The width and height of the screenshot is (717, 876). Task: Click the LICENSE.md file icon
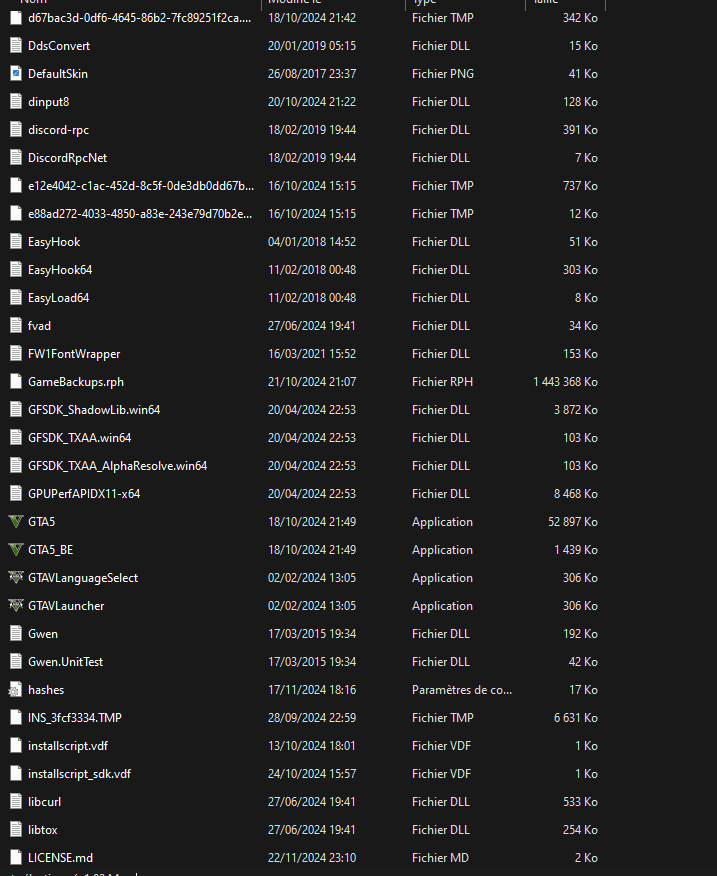tap(15, 858)
